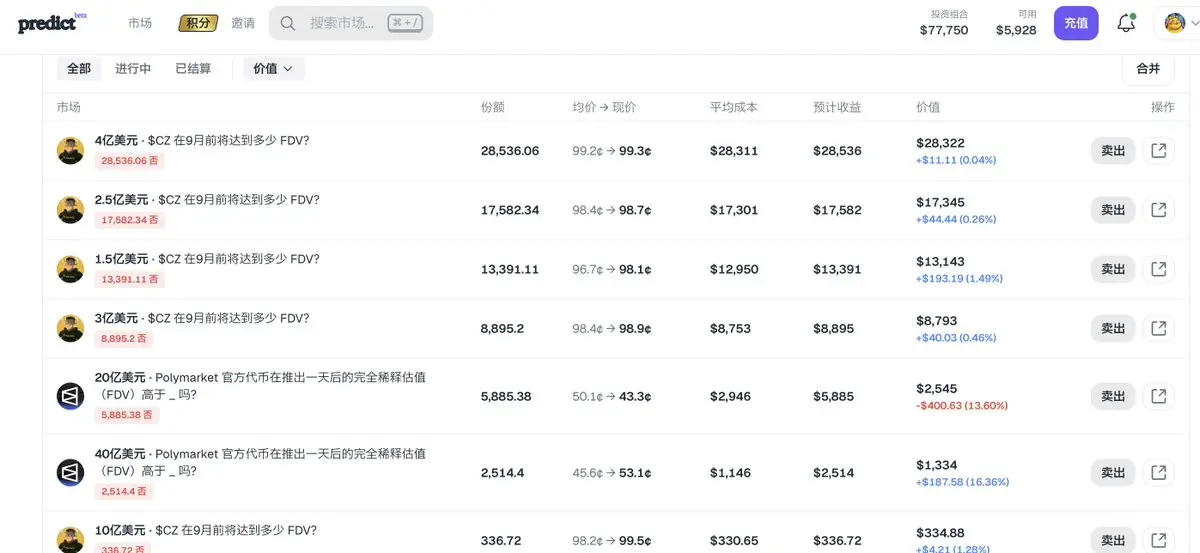Click the predict logo

pos(53,23)
